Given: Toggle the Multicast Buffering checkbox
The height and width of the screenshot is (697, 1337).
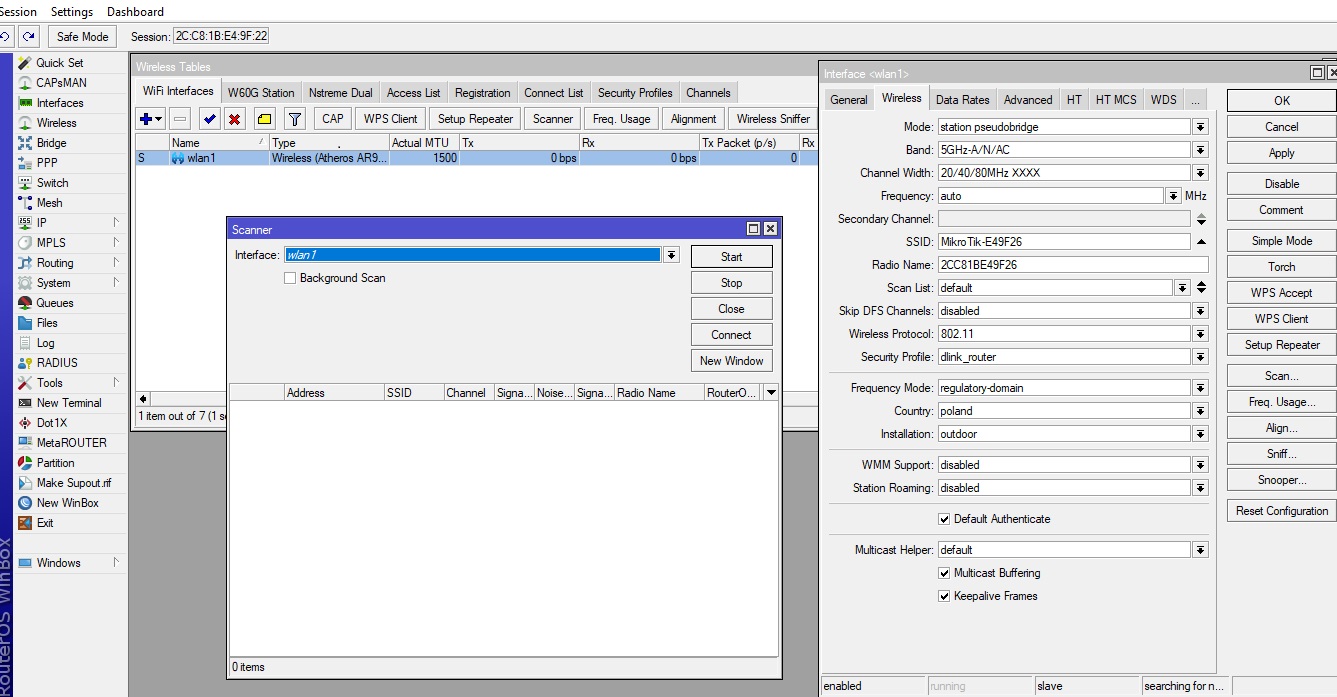Looking at the screenshot, I should (944, 573).
